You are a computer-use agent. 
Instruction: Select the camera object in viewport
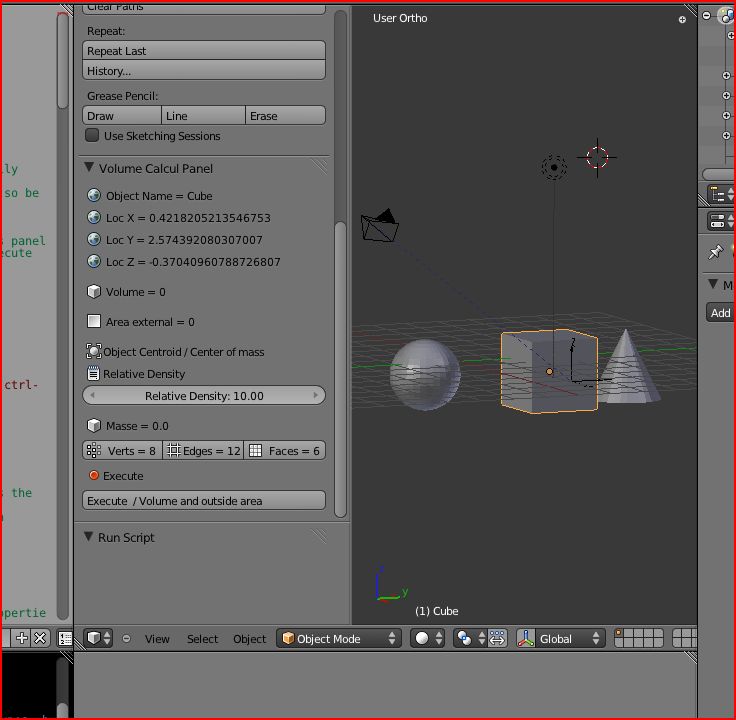click(x=380, y=226)
